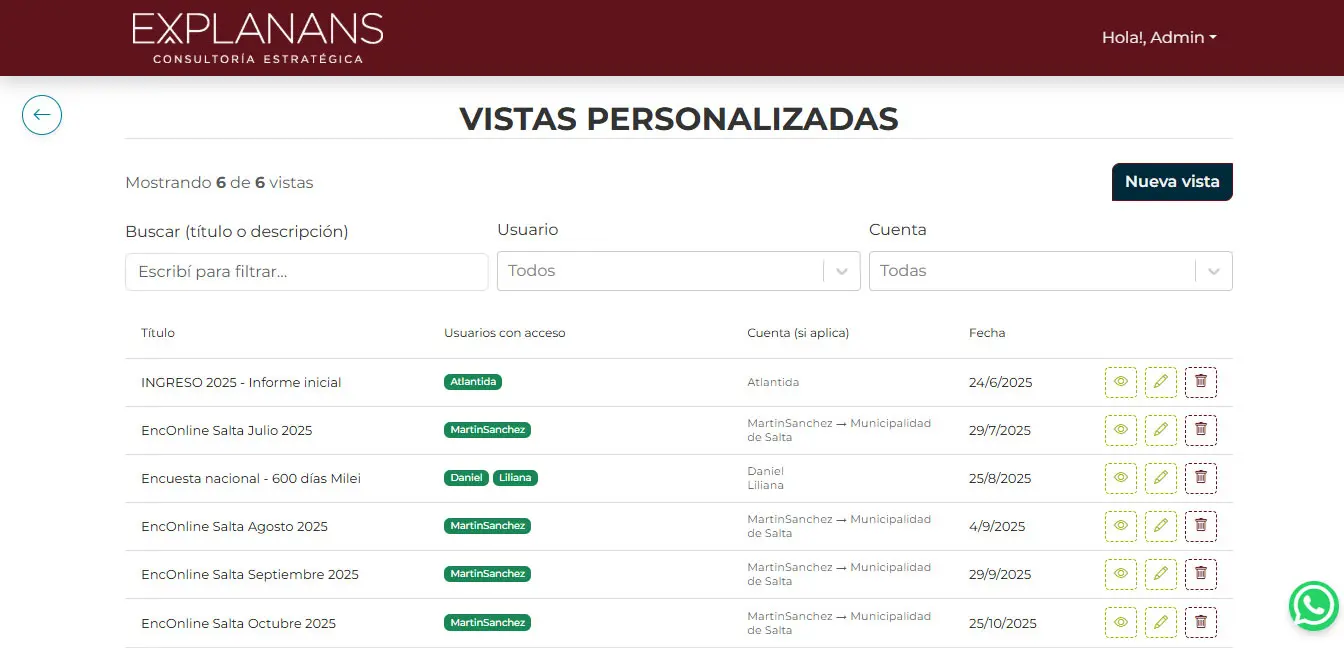The height and width of the screenshot is (648, 1344).
Task: Select title EncOnline Salta Octubre 2025
Action: 238,623
